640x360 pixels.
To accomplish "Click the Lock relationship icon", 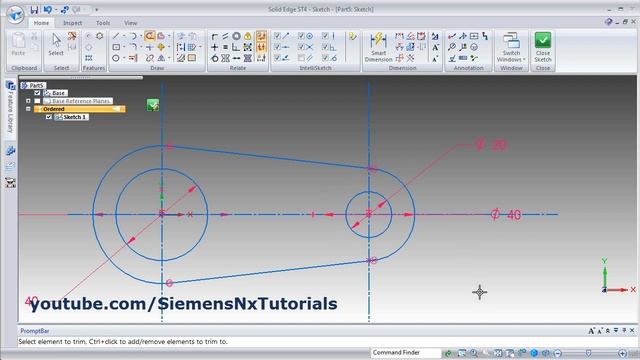I will point(247,36).
